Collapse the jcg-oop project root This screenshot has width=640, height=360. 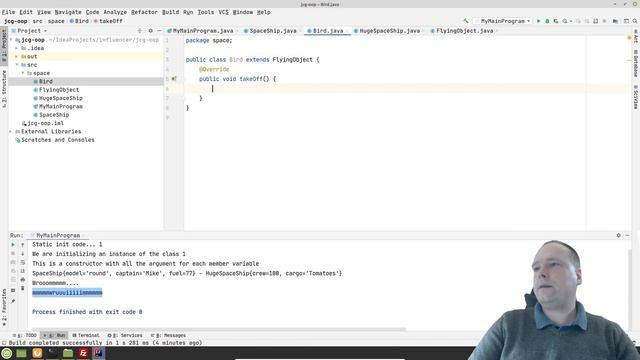click(11, 40)
